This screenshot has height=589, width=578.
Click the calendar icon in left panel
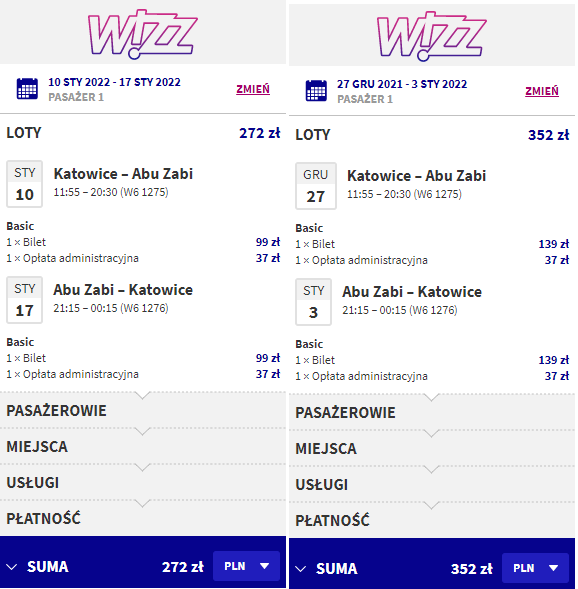[27, 89]
